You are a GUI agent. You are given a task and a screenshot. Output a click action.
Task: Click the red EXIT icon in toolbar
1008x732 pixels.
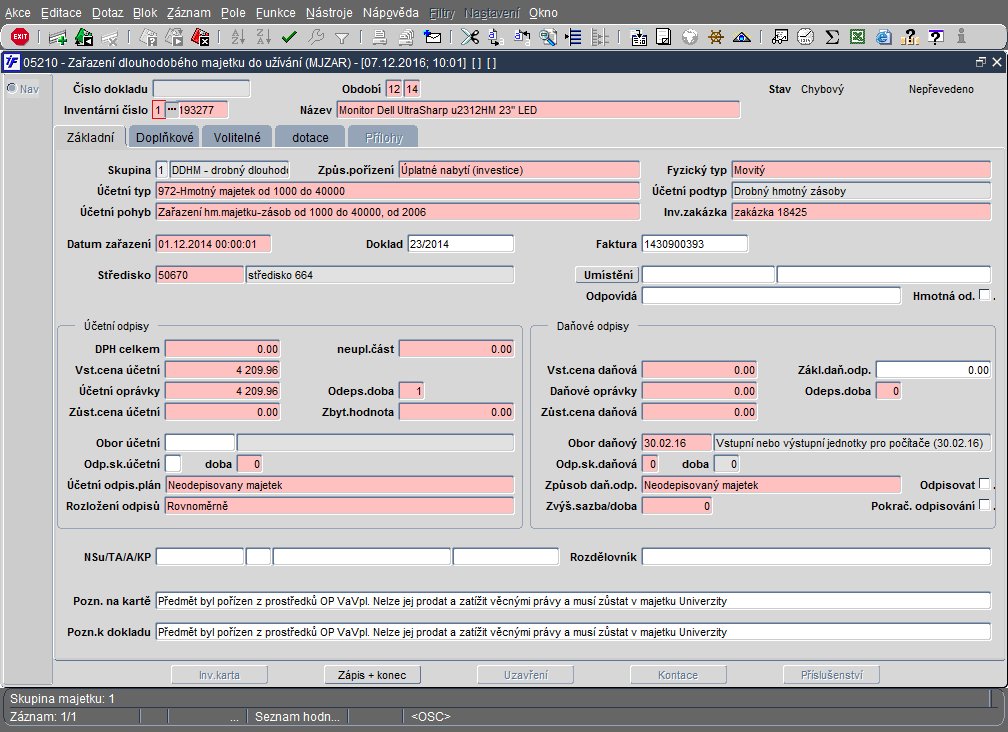click(x=19, y=37)
